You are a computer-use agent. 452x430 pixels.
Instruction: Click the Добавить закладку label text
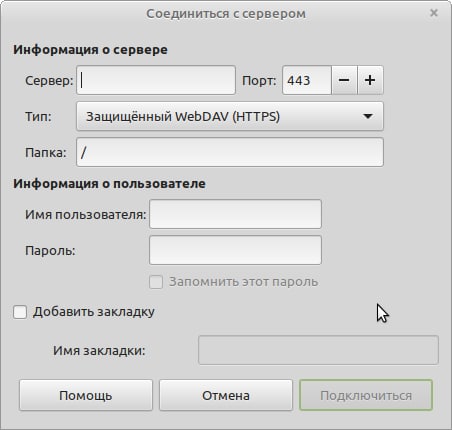(x=94, y=312)
